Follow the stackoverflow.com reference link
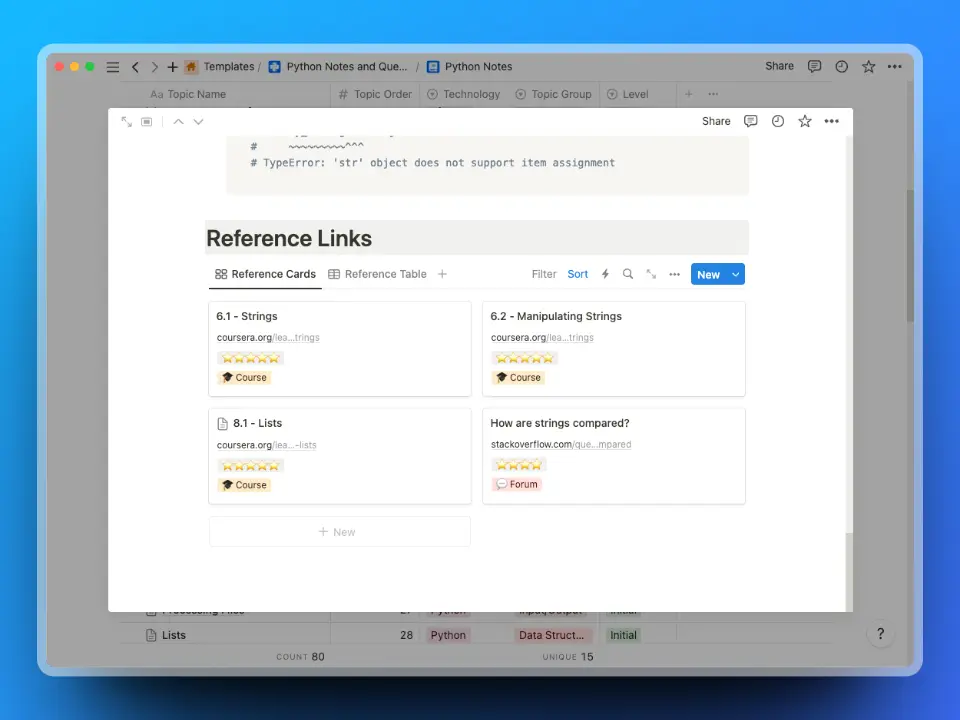The image size is (960, 720). [561, 444]
